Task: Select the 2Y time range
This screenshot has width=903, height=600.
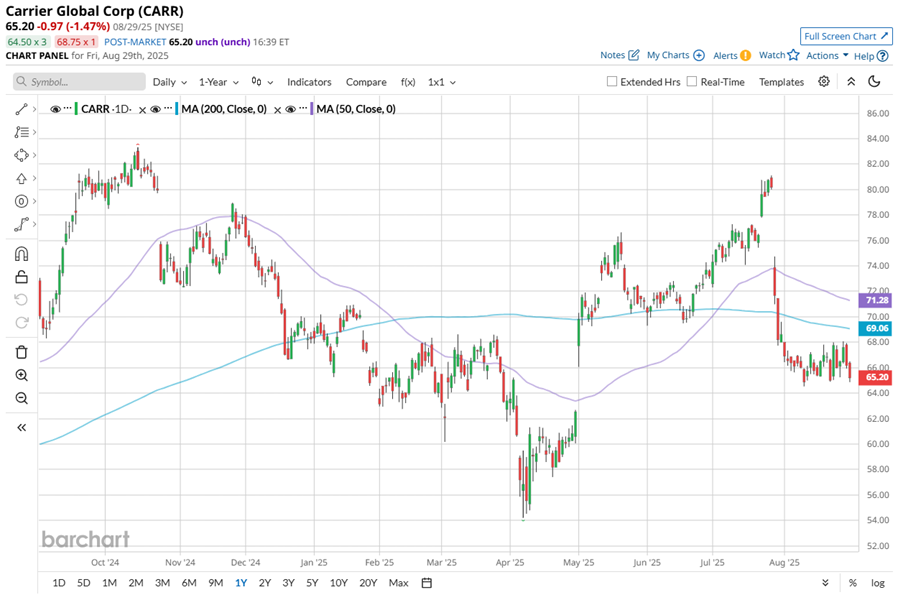Action: 264,583
